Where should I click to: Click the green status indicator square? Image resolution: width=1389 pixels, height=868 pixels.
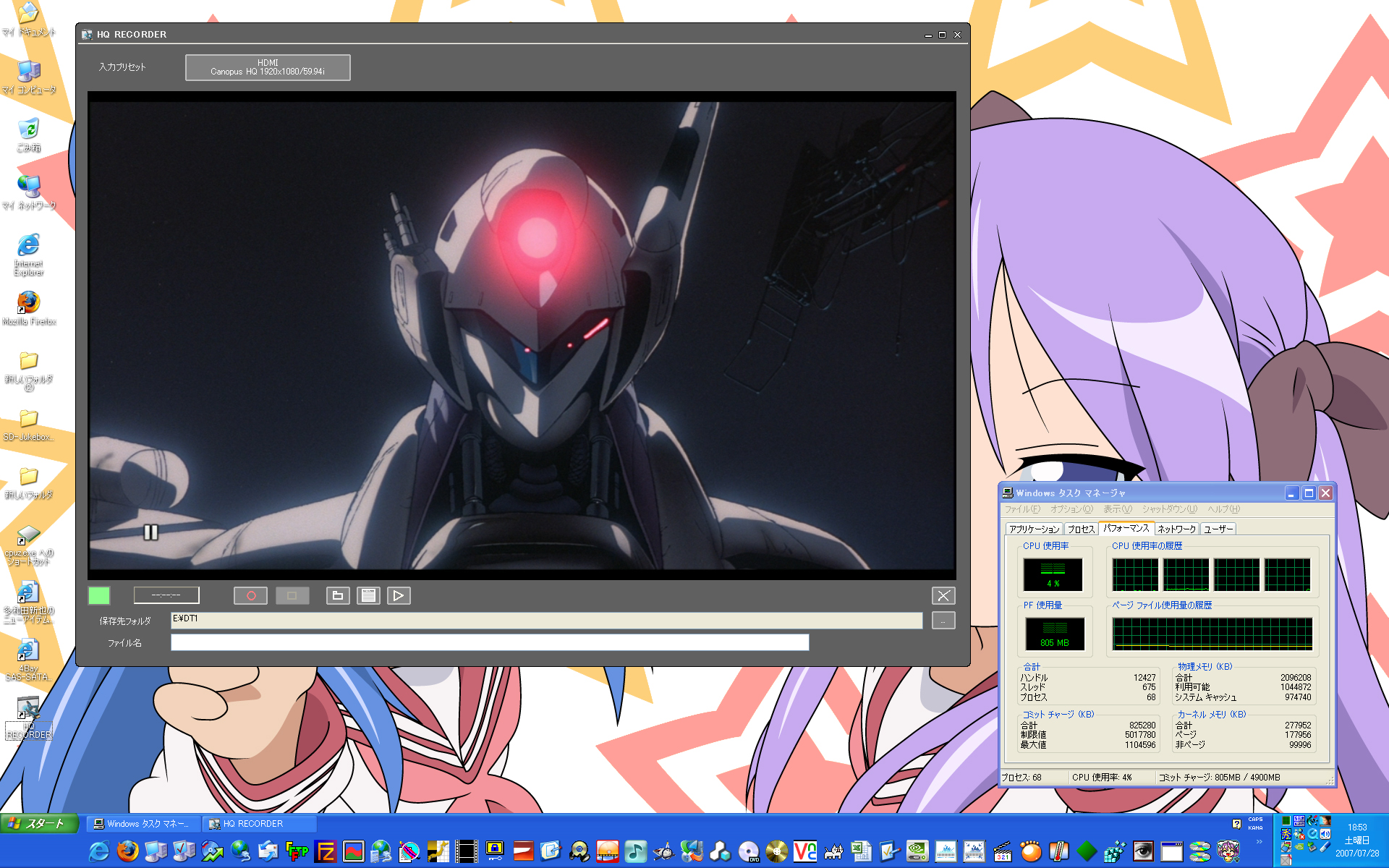(99, 595)
